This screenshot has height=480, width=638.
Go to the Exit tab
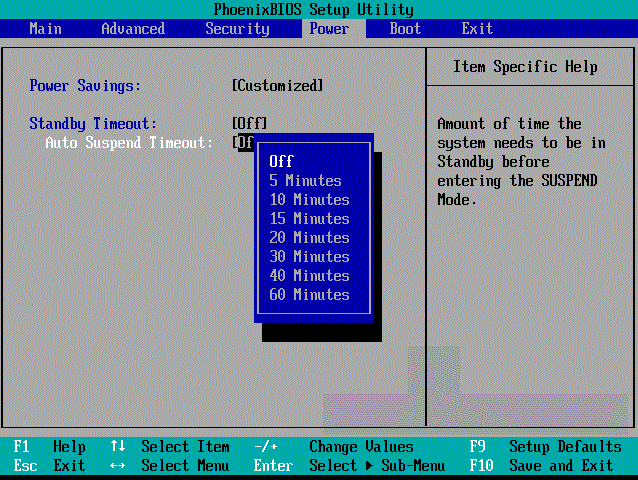[x=477, y=29]
